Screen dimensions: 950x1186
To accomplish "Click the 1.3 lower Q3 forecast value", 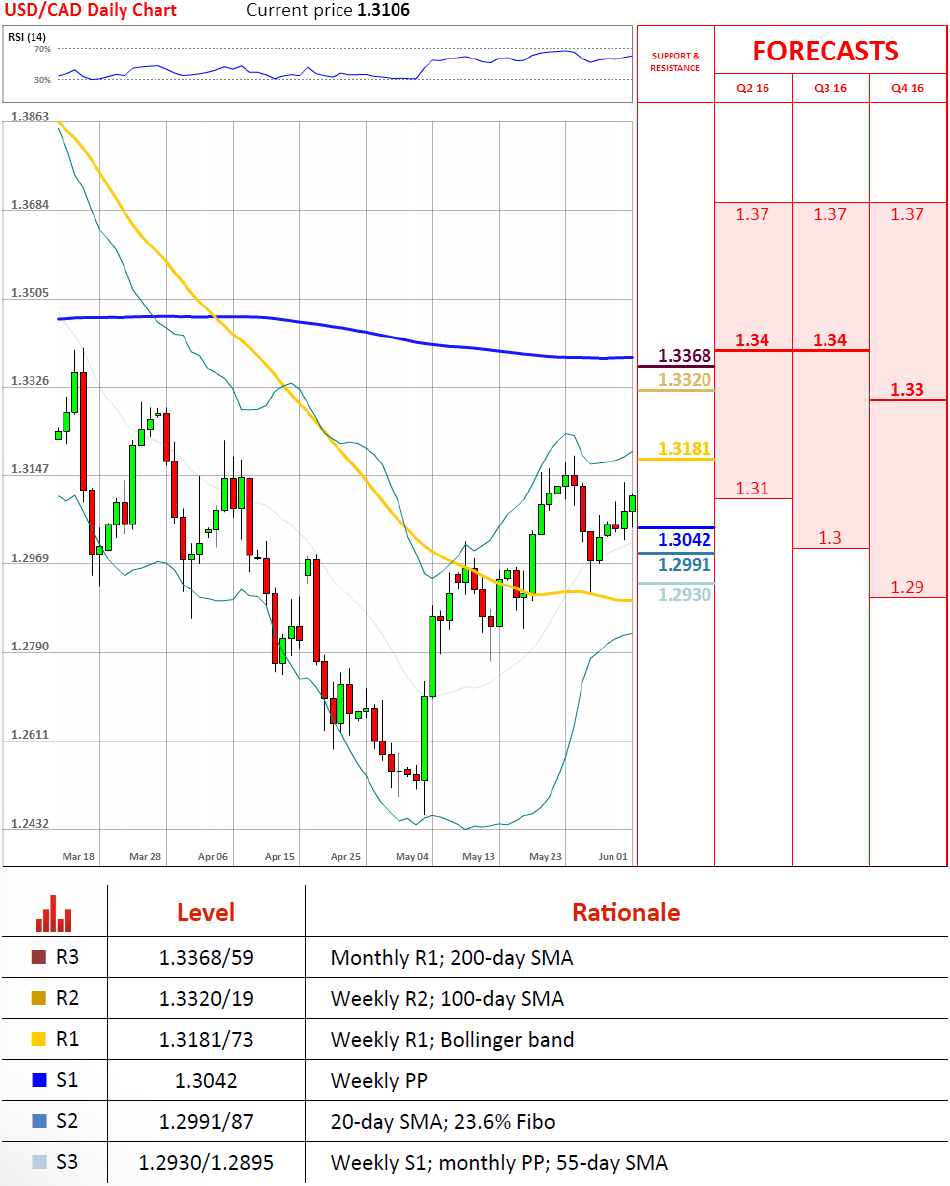I will click(x=830, y=538).
